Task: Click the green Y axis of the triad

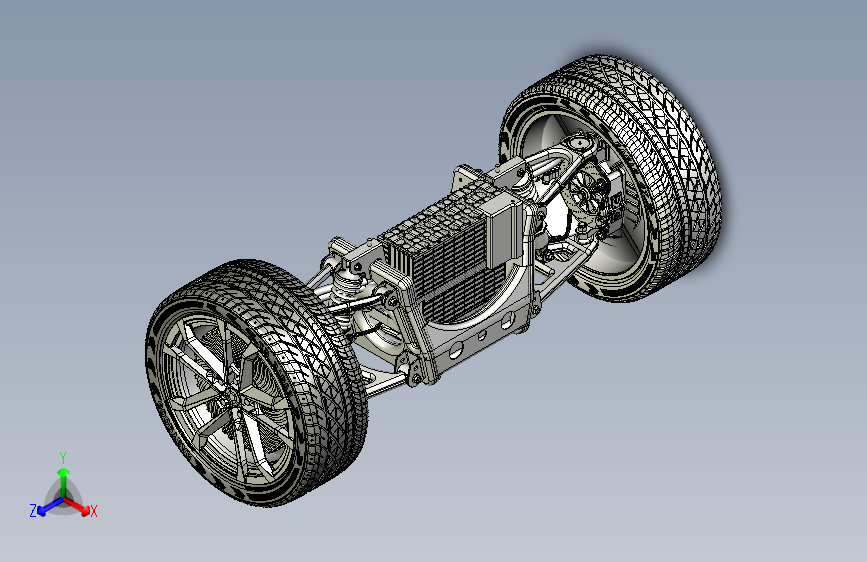Action: [x=64, y=482]
